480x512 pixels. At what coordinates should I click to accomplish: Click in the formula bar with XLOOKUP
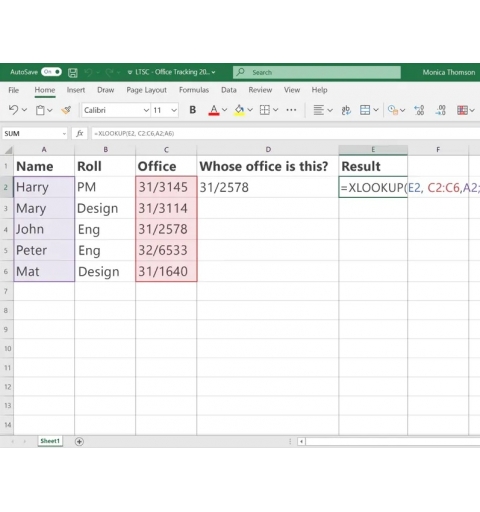click(285, 134)
